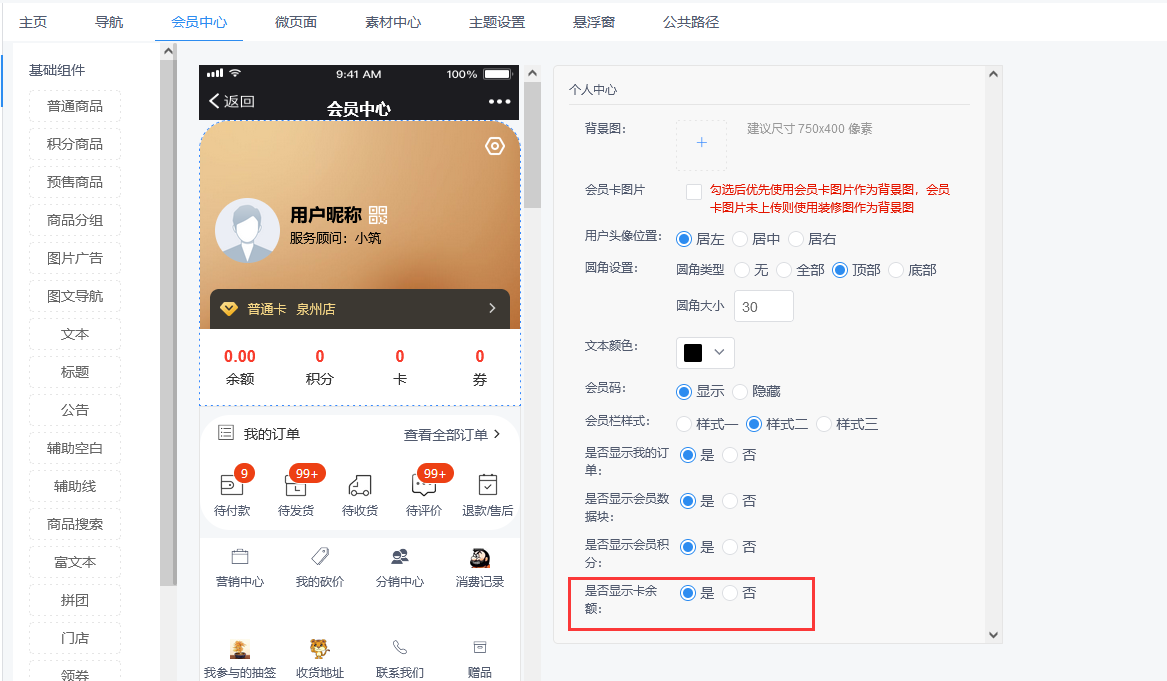Image resolution: width=1167 pixels, height=681 pixels.
Task: Click the 待评价 icon
Action: 423,485
